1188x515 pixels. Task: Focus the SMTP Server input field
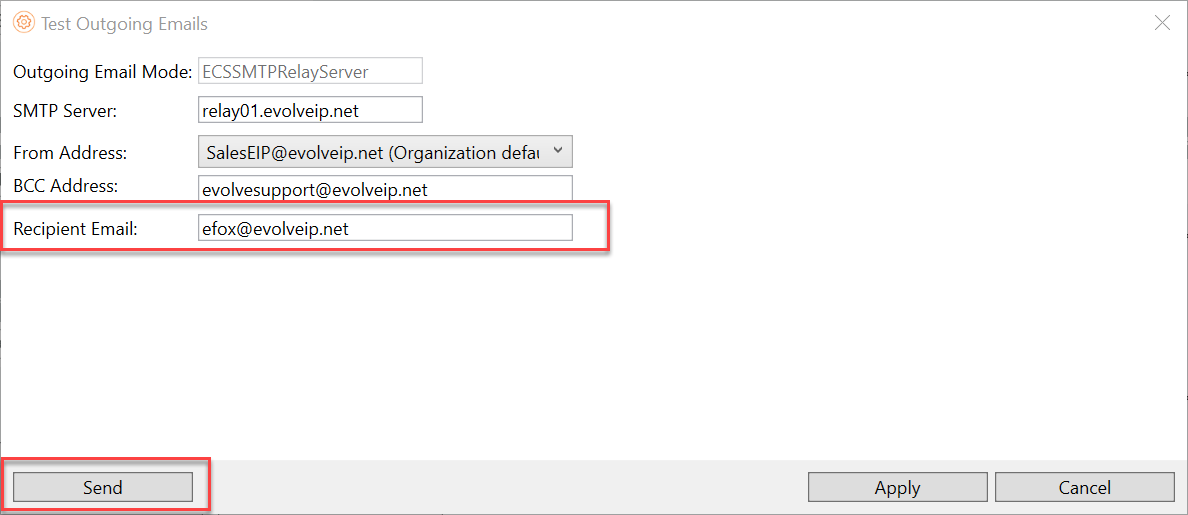point(310,110)
